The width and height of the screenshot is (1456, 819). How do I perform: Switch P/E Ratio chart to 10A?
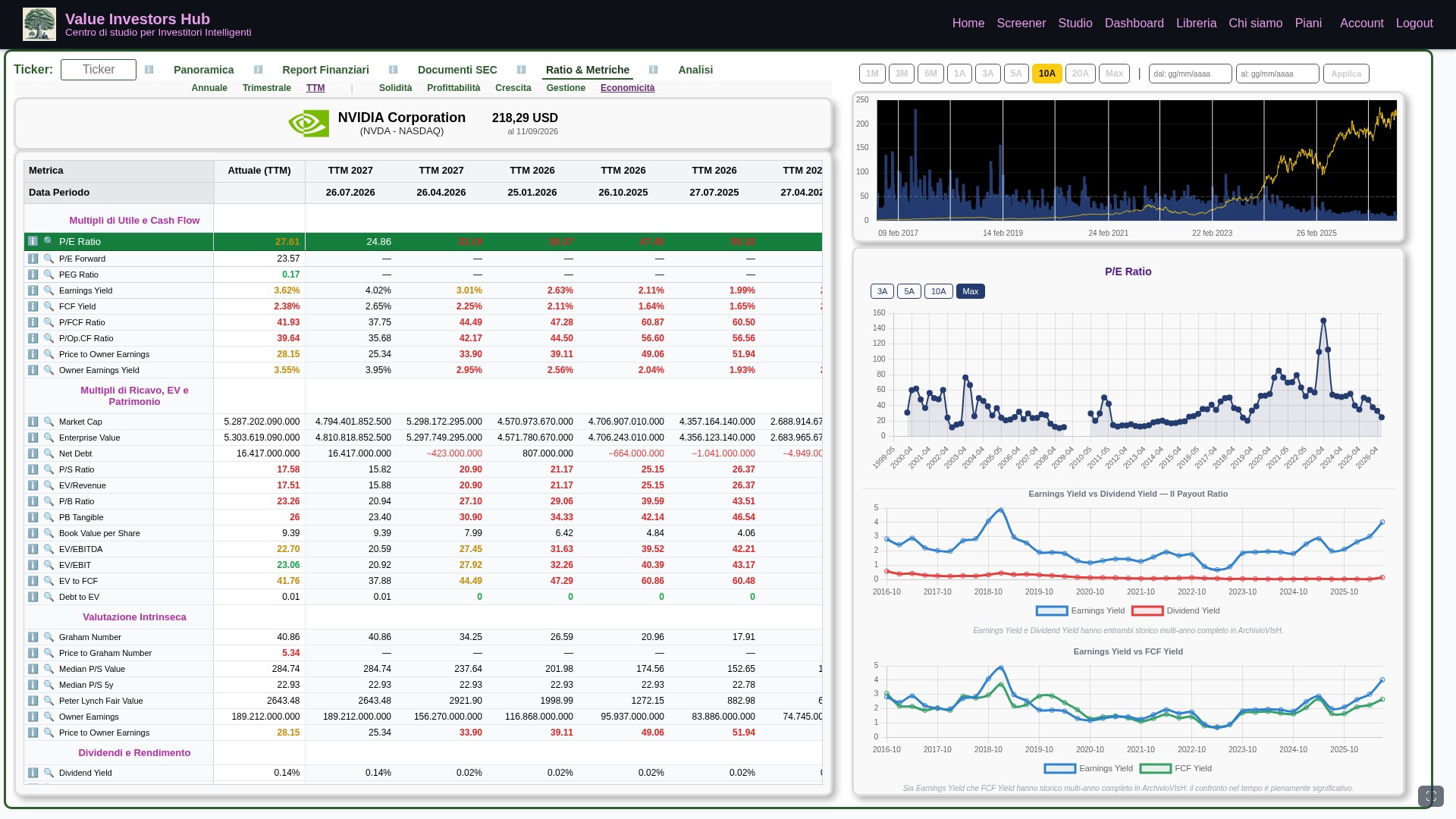(x=938, y=291)
